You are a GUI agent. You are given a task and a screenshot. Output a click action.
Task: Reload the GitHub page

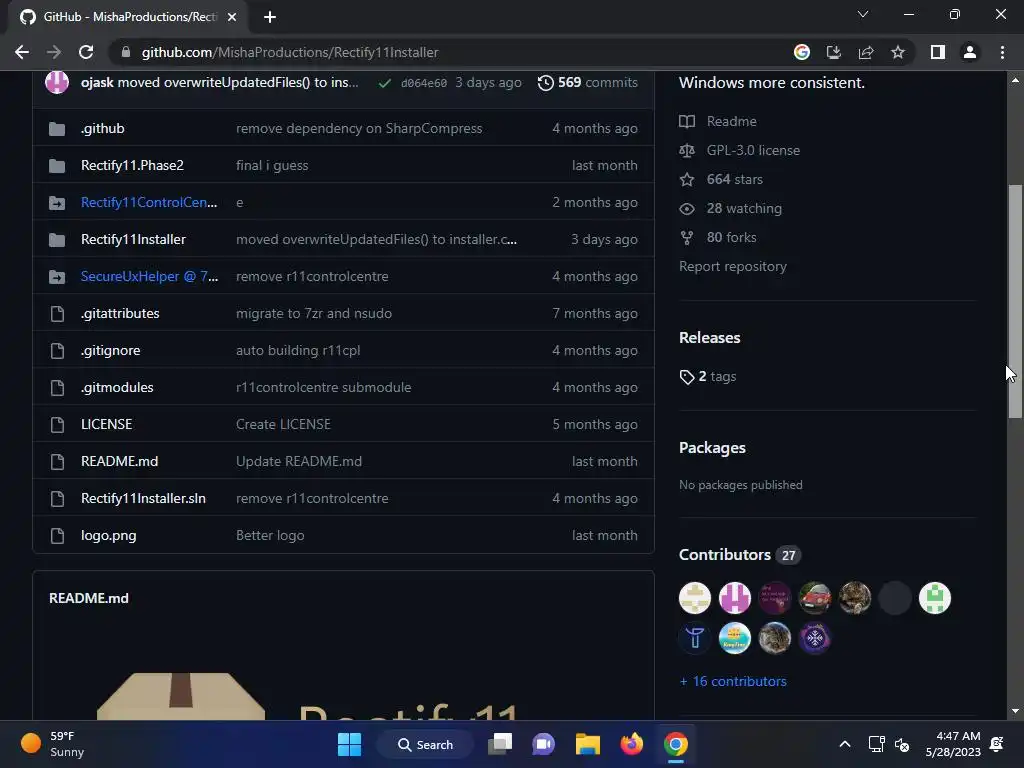tap(86, 52)
